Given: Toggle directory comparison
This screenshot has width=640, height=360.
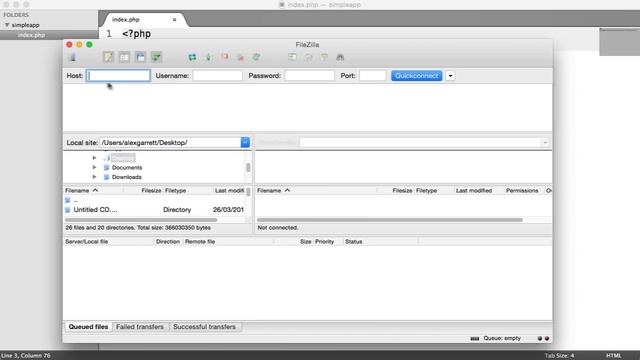Looking at the screenshot, I should pyautogui.click(x=309, y=57).
